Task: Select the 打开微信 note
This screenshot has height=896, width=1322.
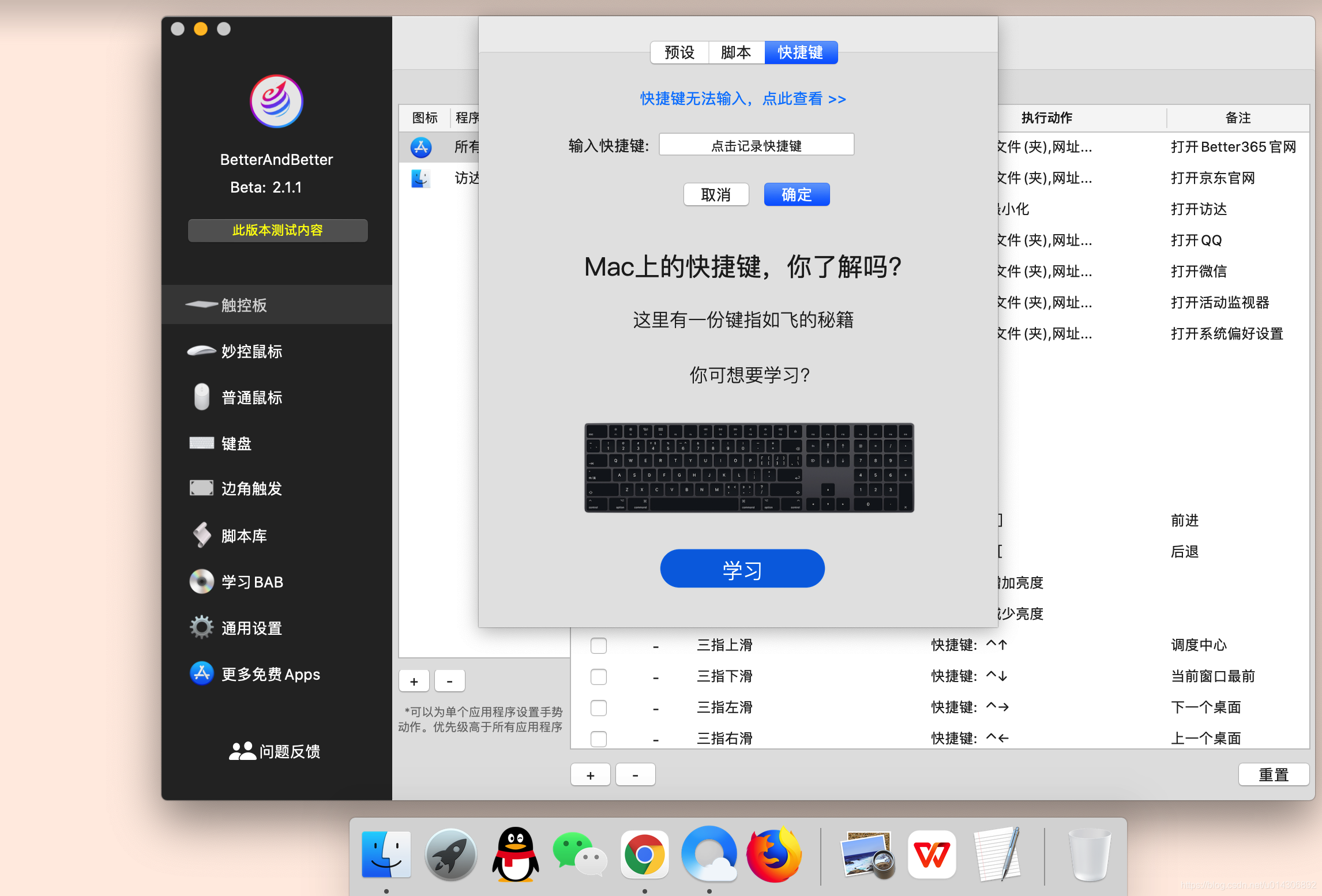Action: point(1199,272)
